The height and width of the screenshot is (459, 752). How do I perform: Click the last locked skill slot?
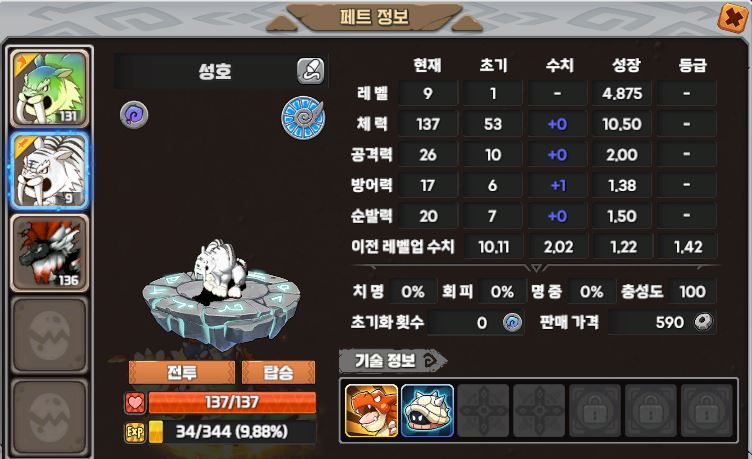(706, 410)
